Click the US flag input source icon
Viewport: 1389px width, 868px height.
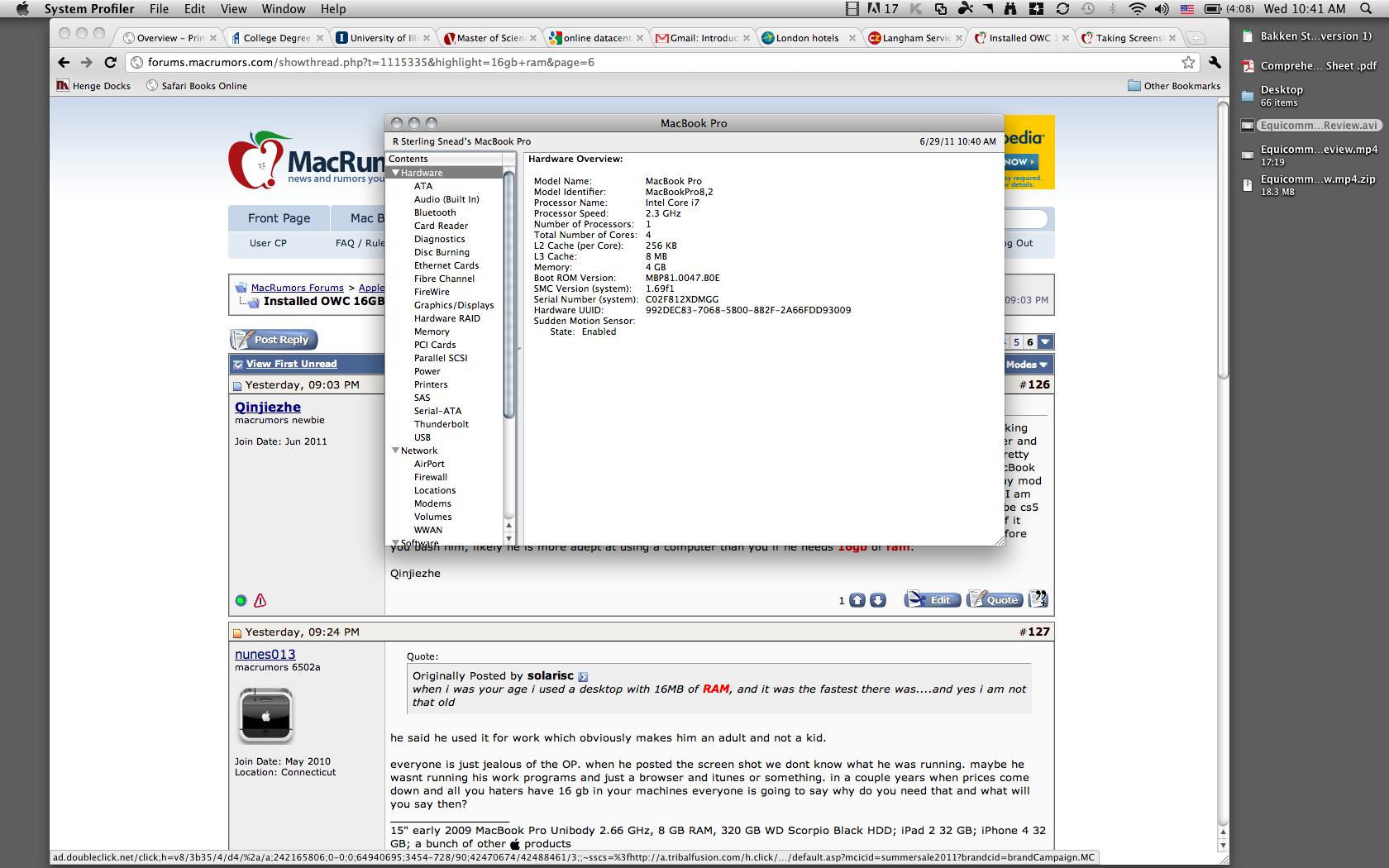click(x=1187, y=9)
